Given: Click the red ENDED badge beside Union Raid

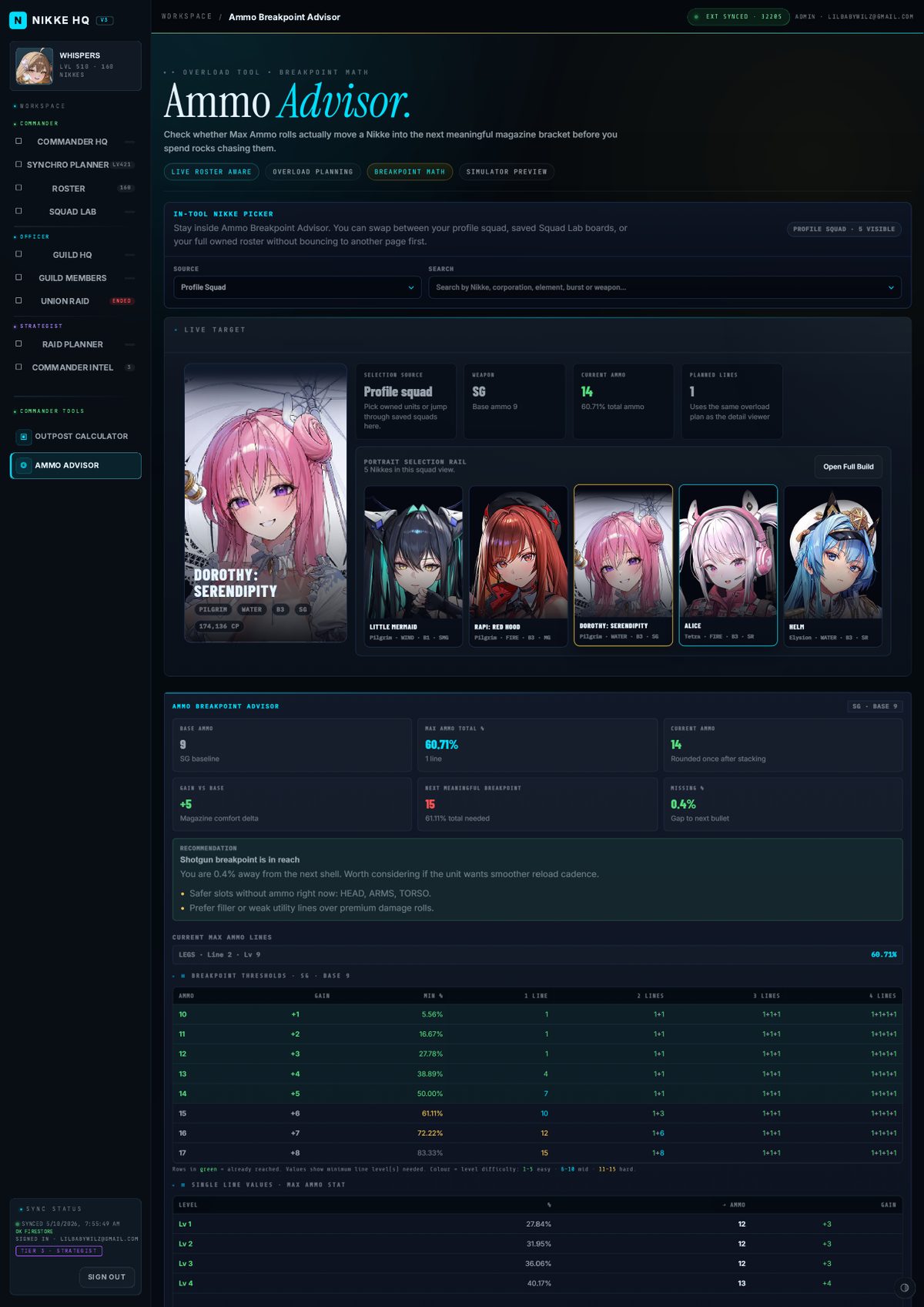Looking at the screenshot, I should 122,301.
